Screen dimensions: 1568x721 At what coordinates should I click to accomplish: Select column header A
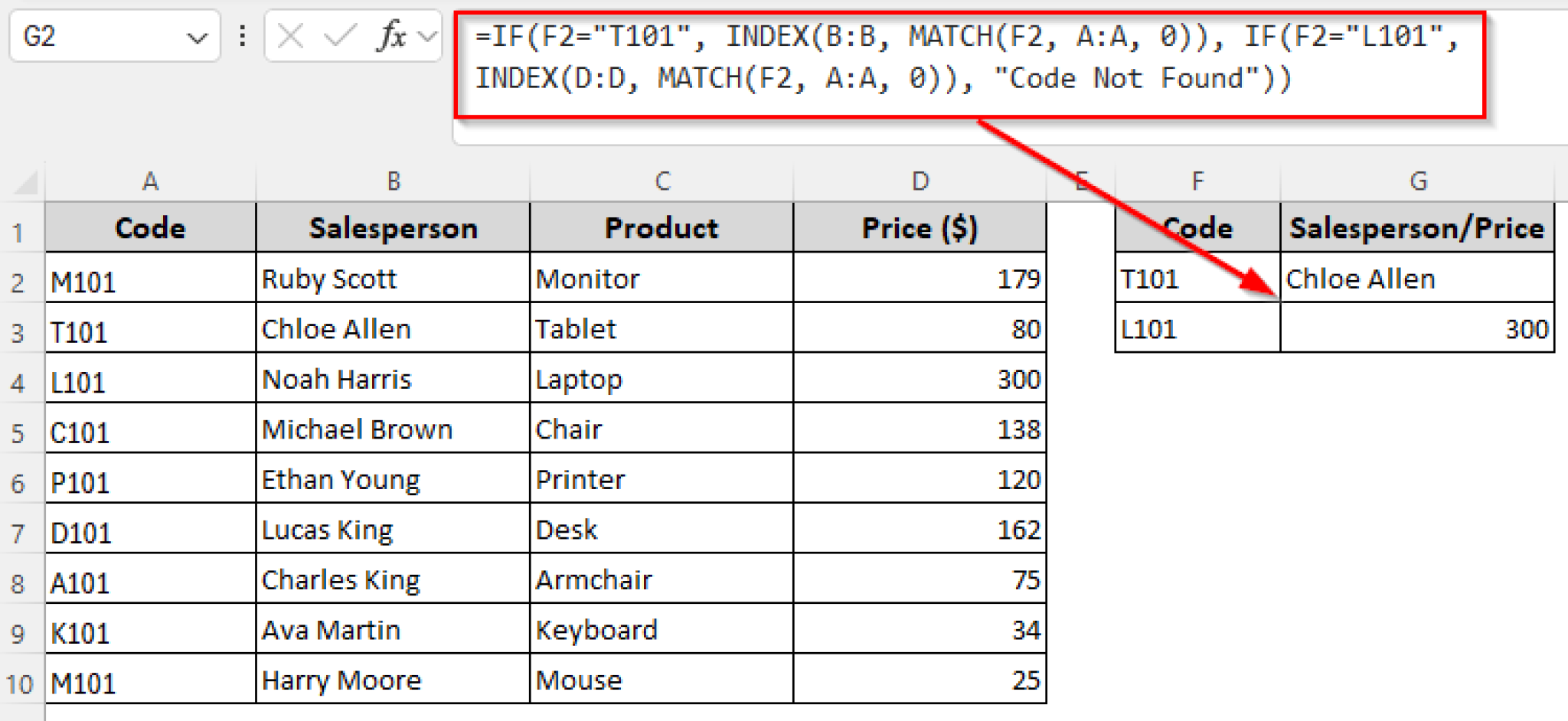tap(149, 181)
